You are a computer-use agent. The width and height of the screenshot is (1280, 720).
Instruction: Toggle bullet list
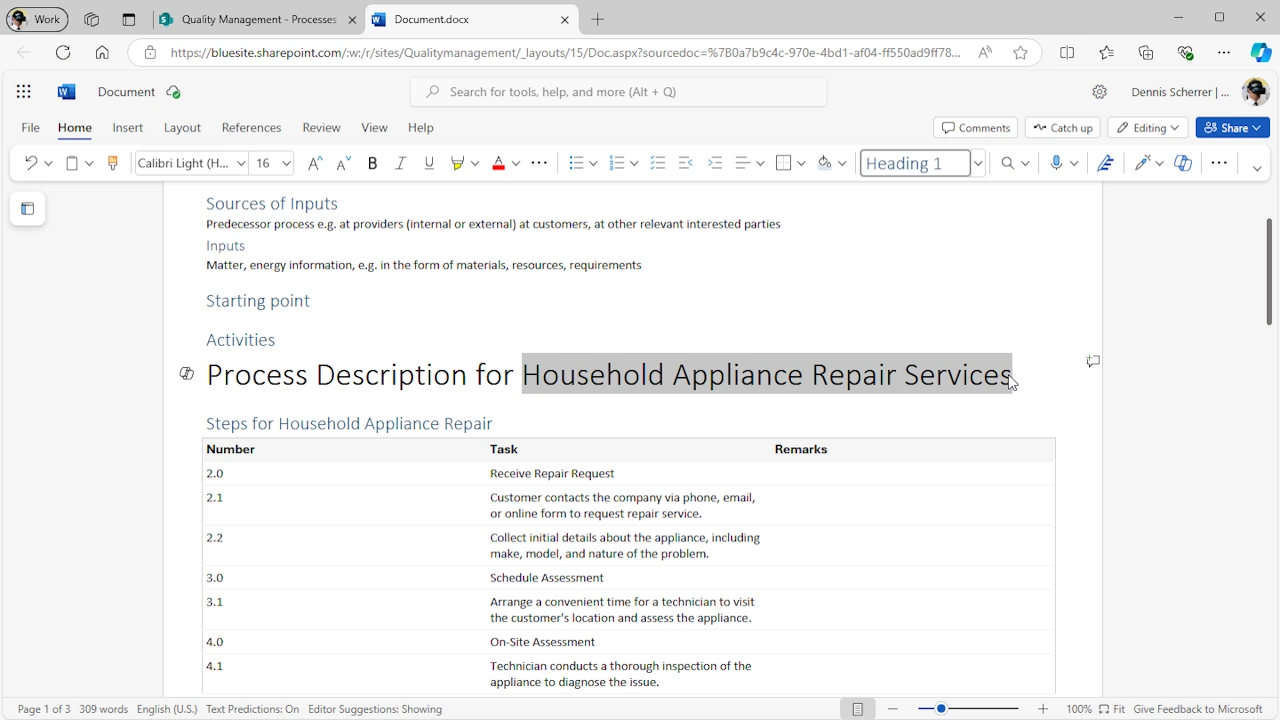pos(576,163)
